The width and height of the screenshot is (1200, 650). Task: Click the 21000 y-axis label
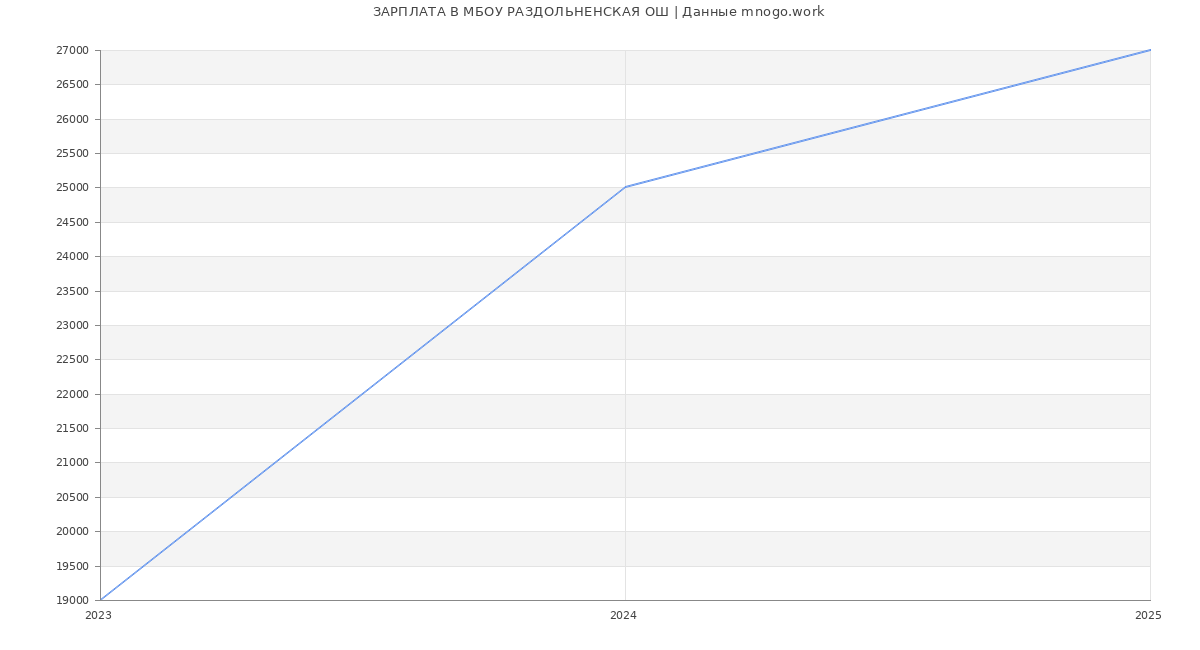click(72, 463)
